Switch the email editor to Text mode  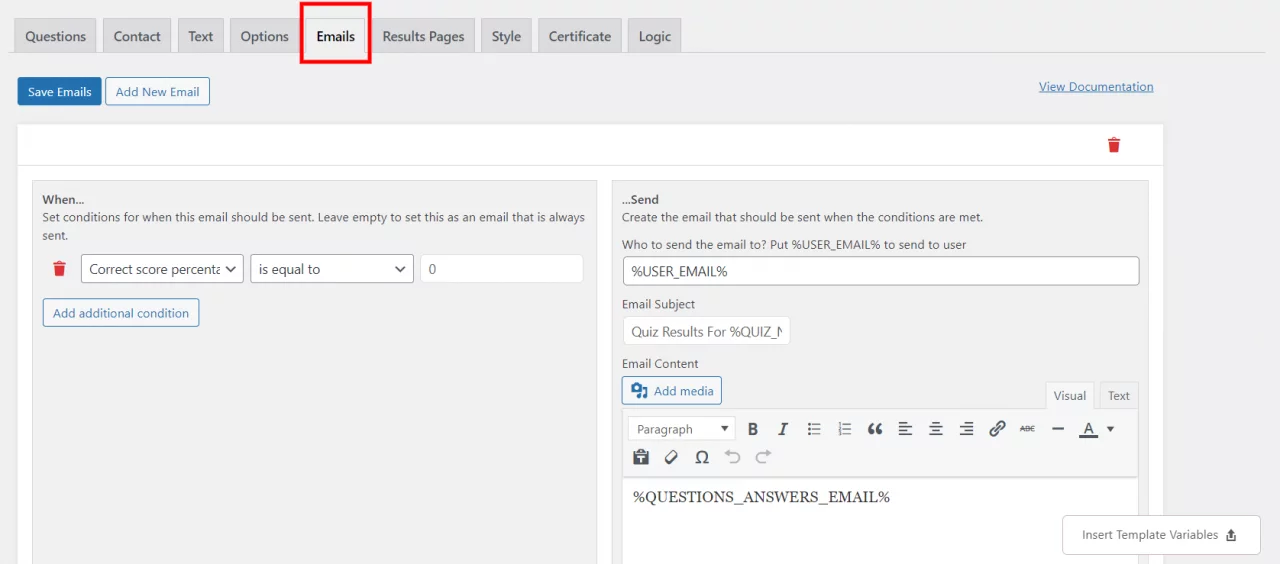(1118, 395)
